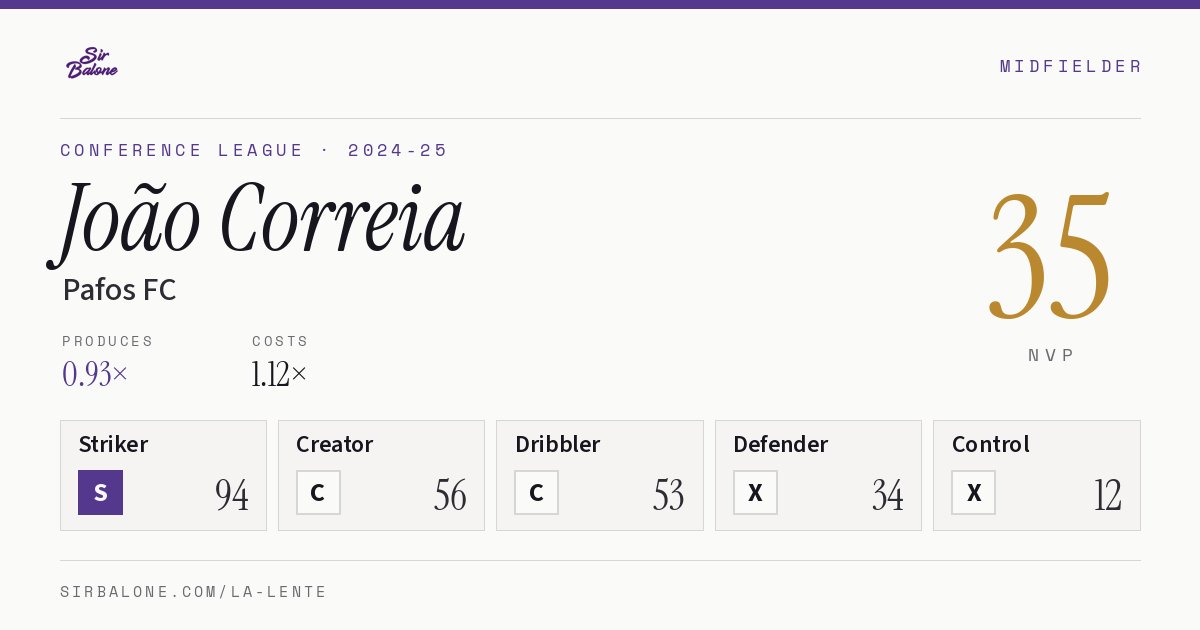Click the large 35 NVP score
Screen dimensions: 1200x630
click(1050, 257)
